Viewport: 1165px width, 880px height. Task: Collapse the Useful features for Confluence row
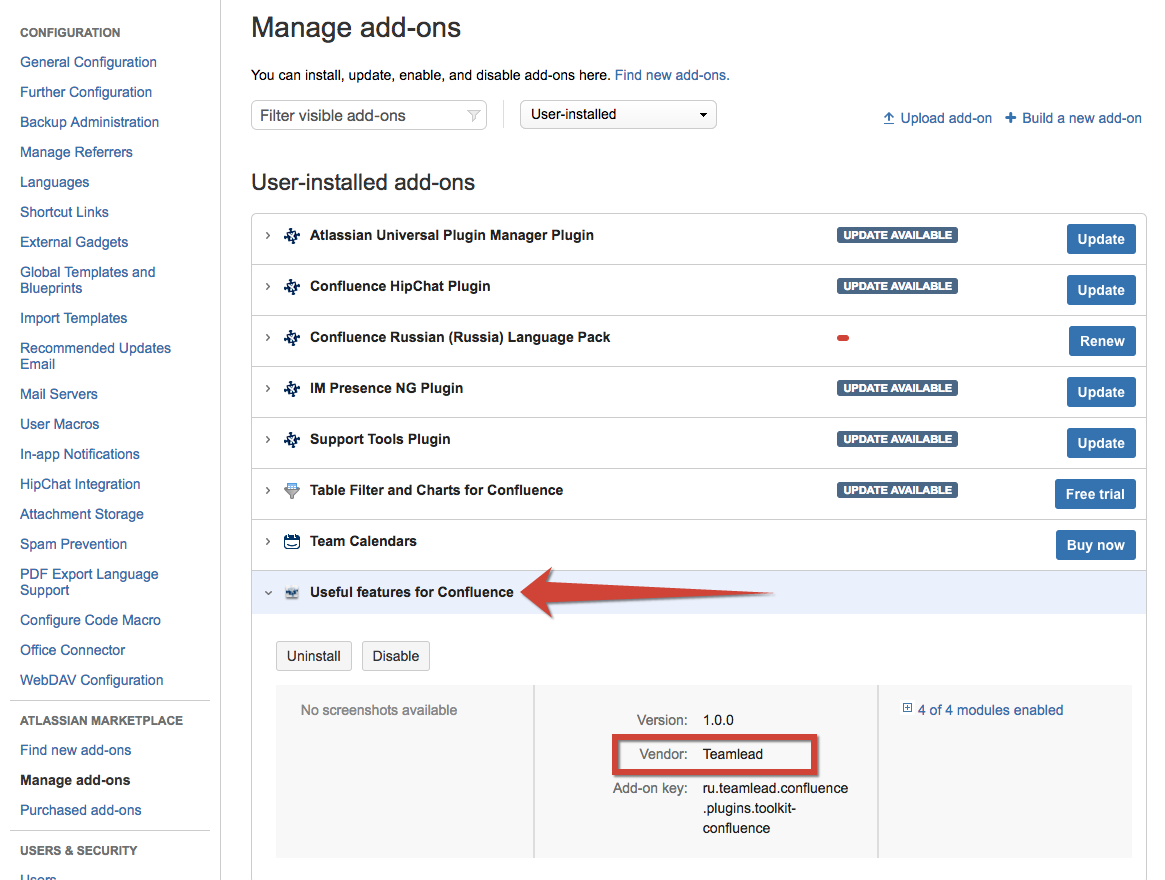click(268, 593)
